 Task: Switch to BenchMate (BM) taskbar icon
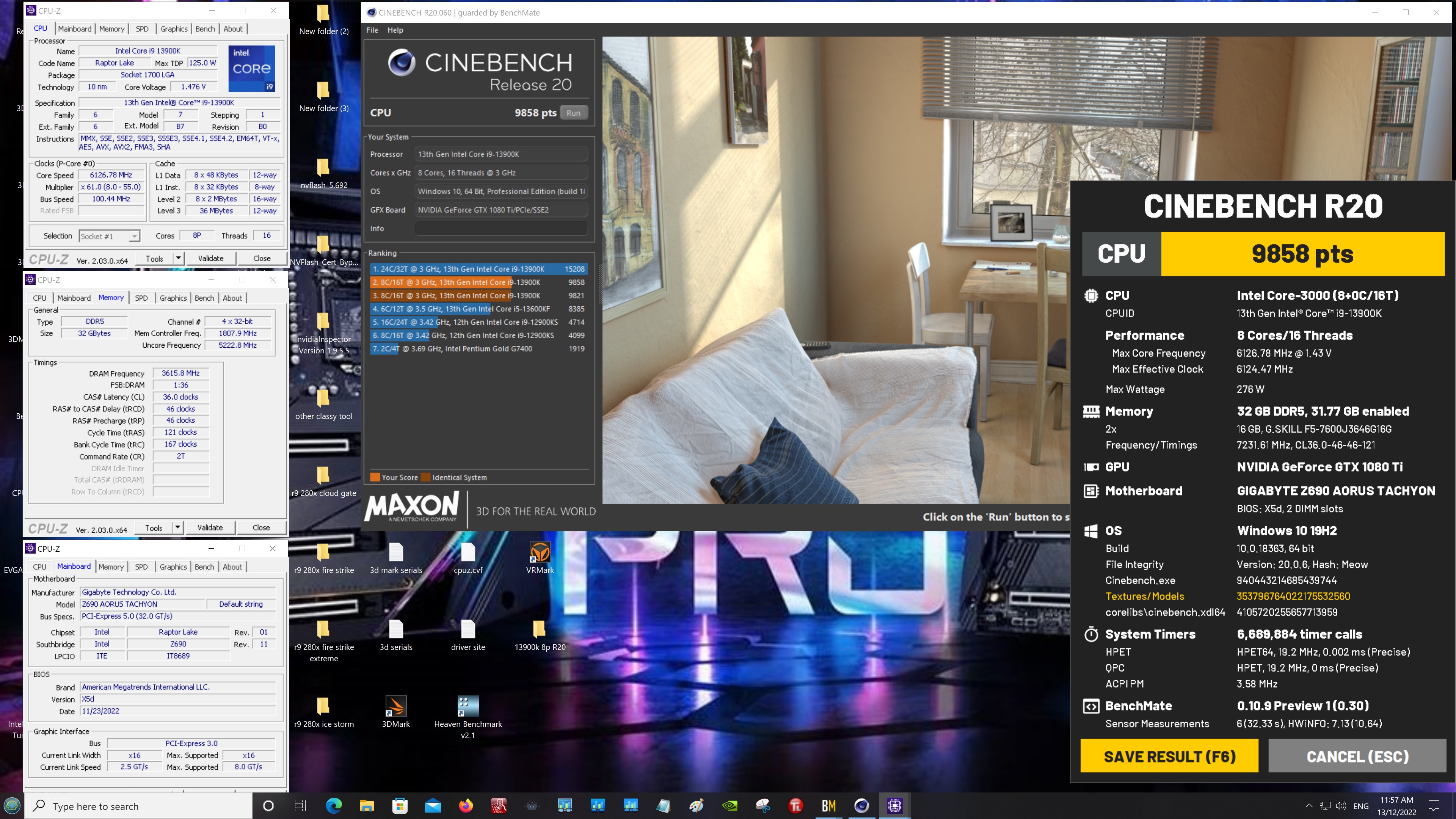point(828,805)
